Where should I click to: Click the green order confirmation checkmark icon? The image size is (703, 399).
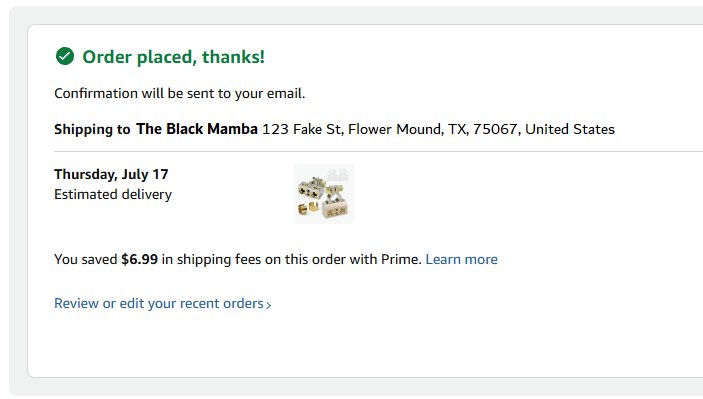coord(65,56)
